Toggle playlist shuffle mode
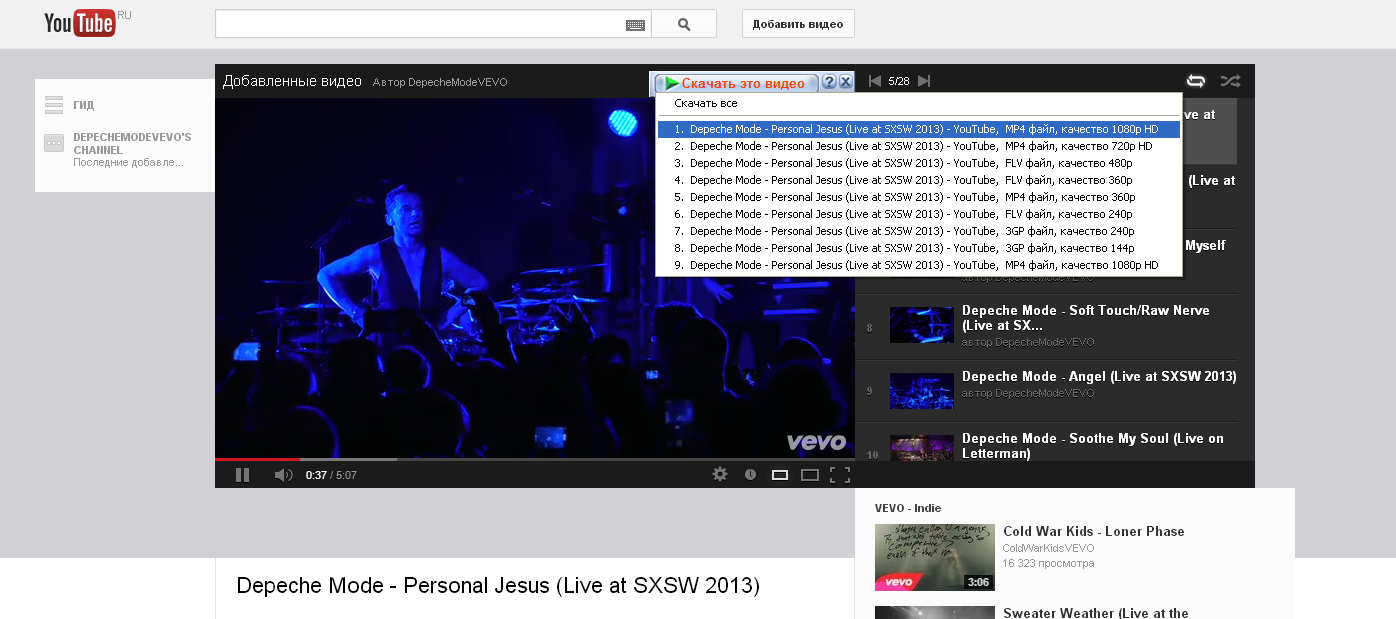The image size is (1396, 619). click(x=1230, y=81)
